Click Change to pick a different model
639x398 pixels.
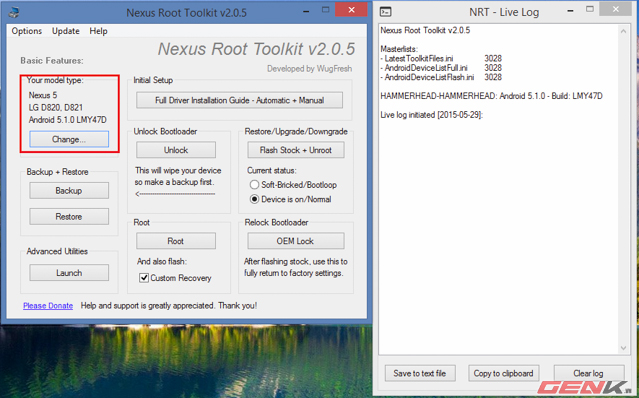coord(69,139)
